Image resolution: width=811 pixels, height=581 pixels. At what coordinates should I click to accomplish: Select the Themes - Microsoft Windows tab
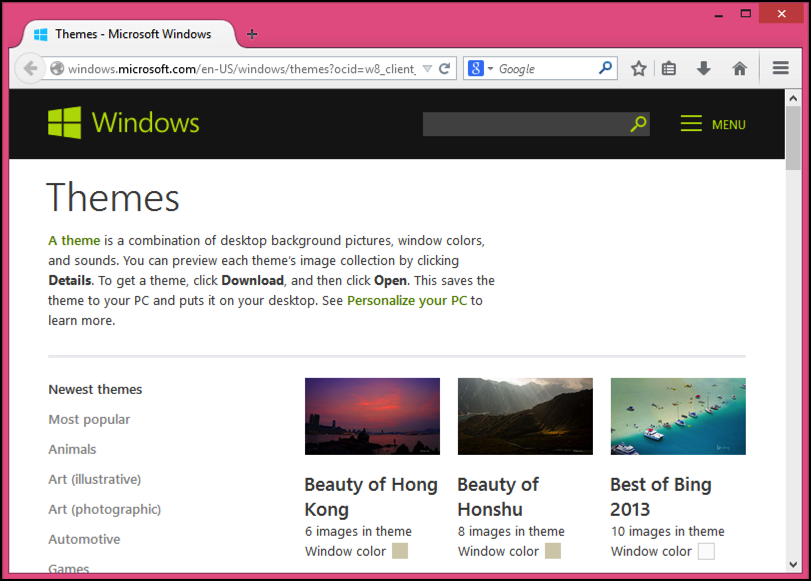coord(129,34)
